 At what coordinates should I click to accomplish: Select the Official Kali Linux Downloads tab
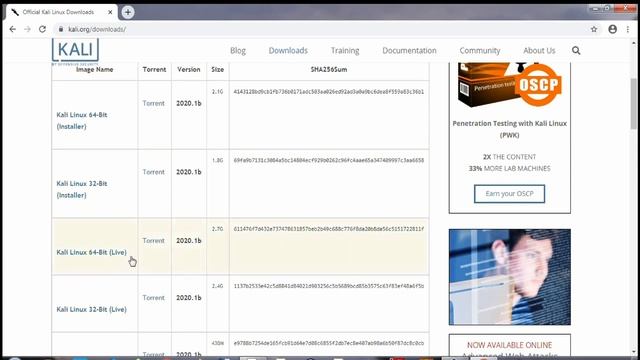[x=61, y=12]
